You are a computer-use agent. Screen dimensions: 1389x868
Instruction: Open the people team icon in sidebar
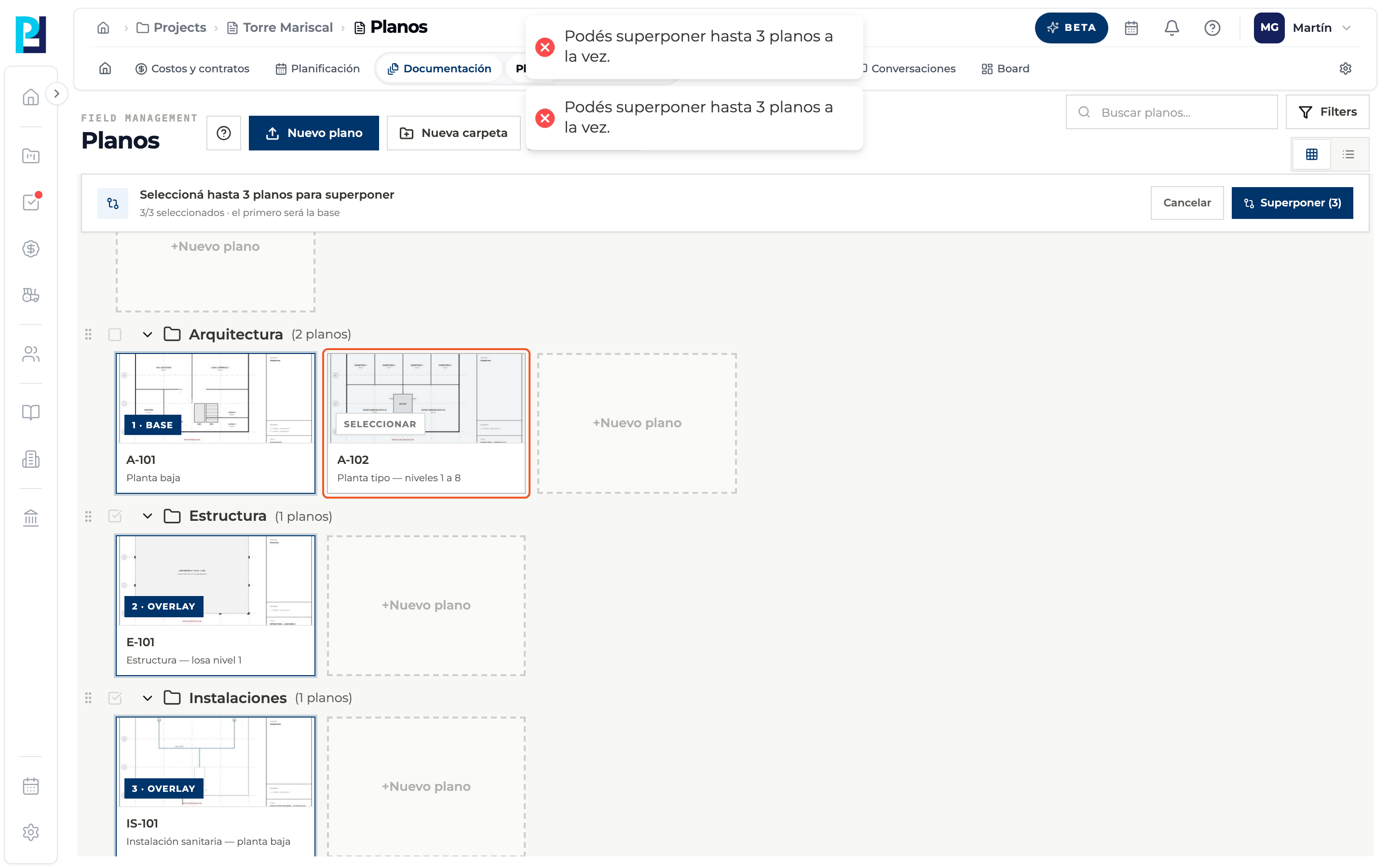click(x=30, y=353)
